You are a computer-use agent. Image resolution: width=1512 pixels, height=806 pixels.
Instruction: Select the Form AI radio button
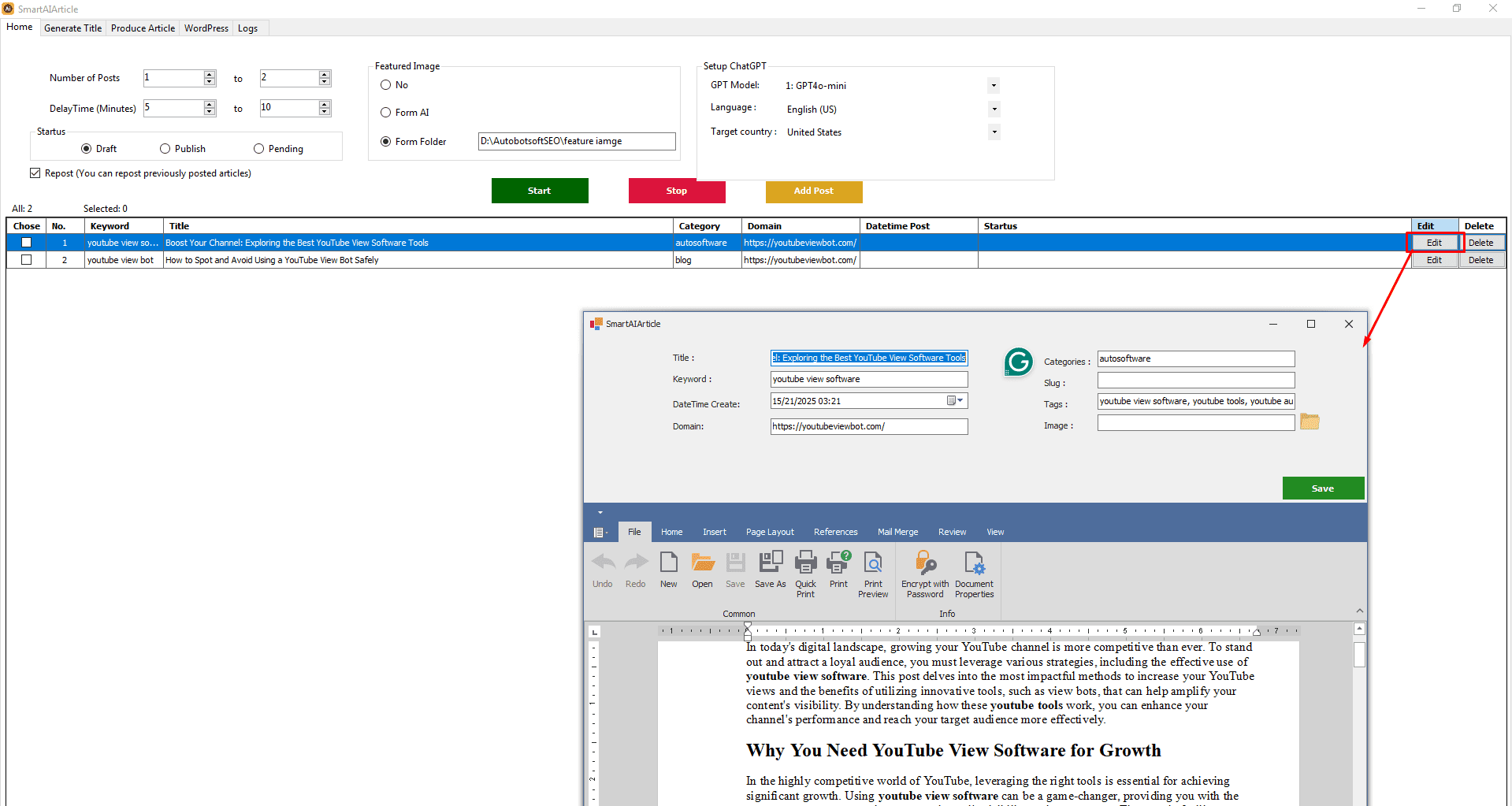coord(386,113)
